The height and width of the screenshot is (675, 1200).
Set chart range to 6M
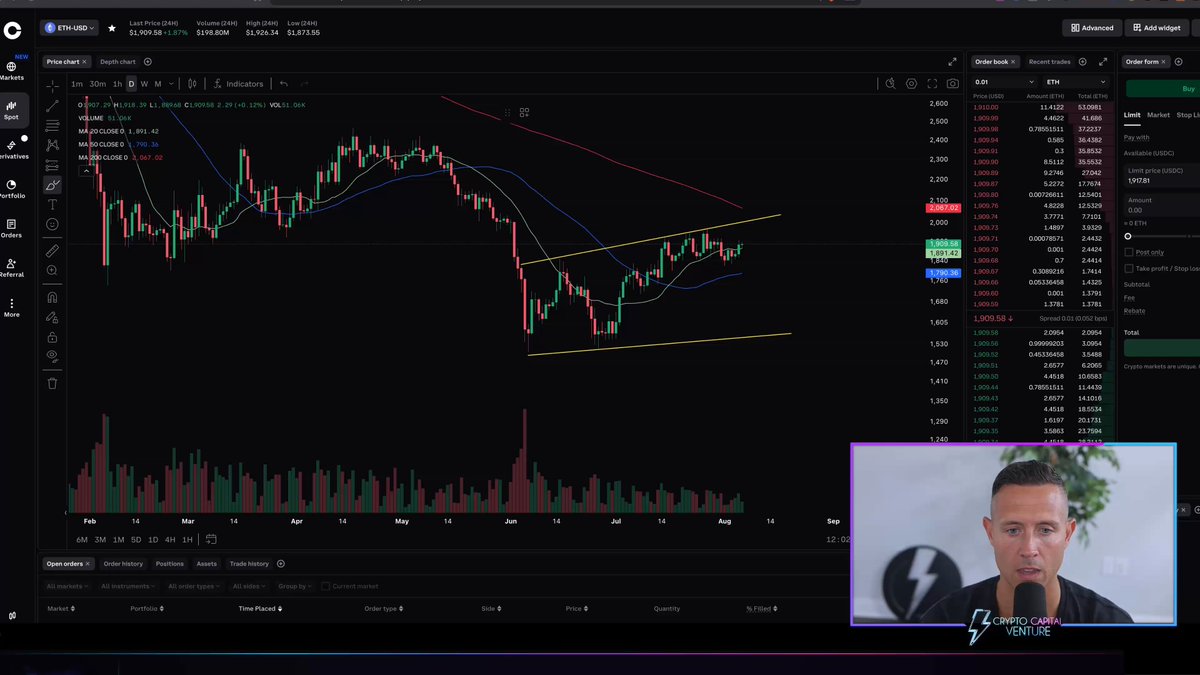[x=82, y=540]
